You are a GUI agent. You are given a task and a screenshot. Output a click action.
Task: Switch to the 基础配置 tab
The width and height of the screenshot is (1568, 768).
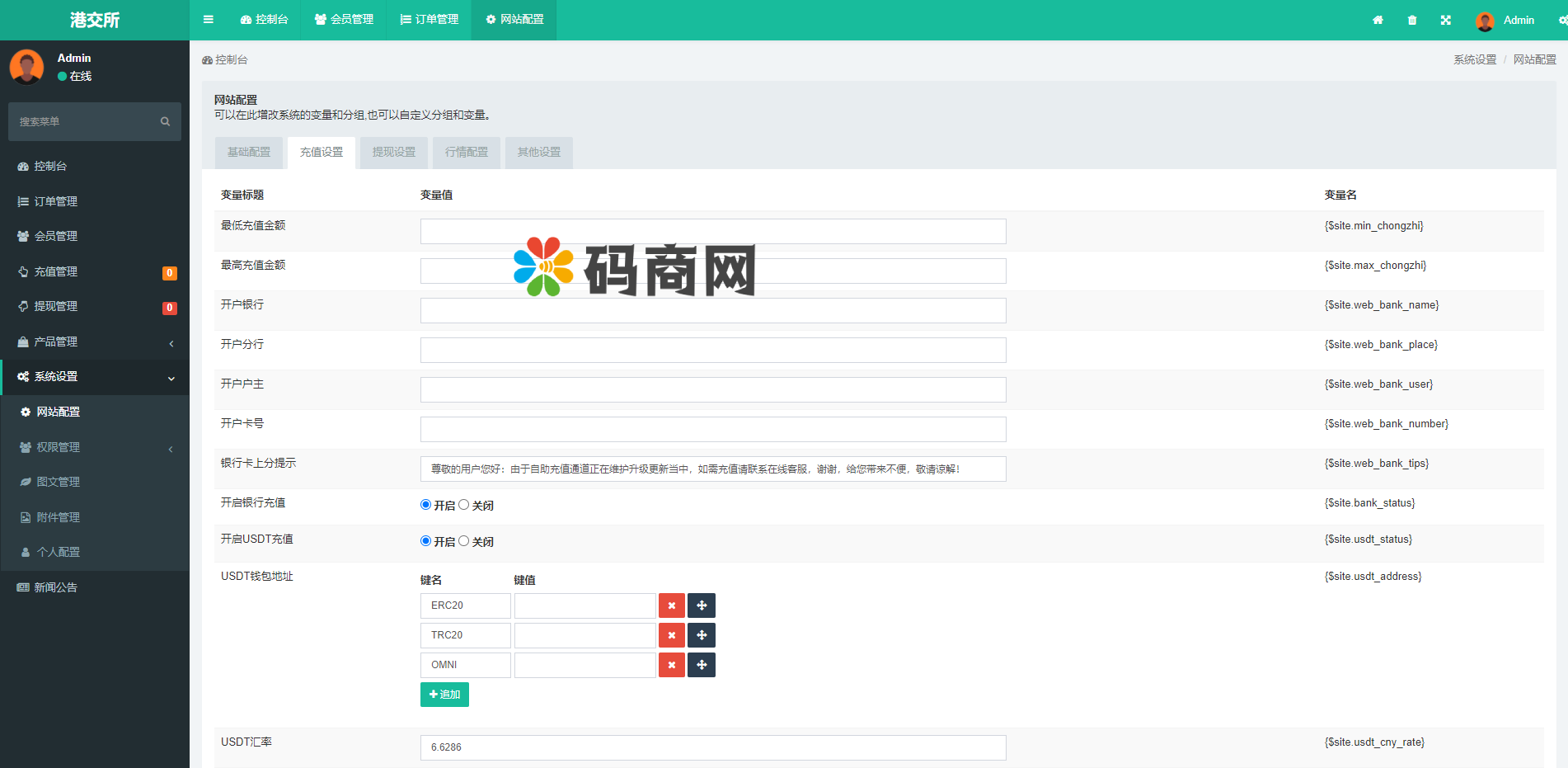[249, 153]
